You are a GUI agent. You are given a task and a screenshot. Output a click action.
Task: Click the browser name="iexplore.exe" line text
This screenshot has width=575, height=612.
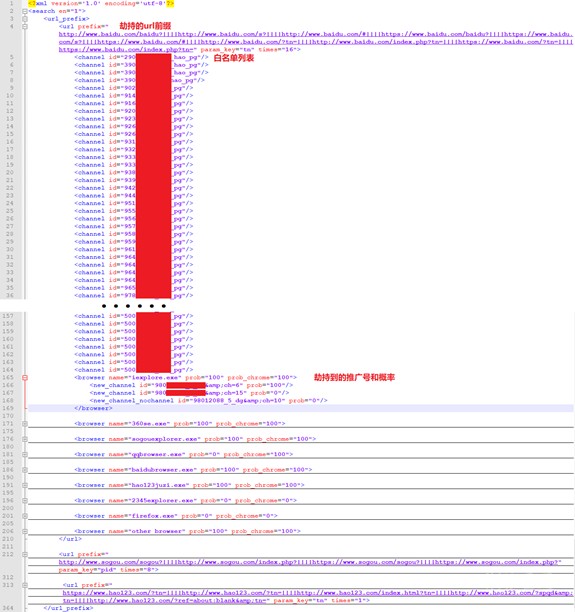pyautogui.click(x=185, y=377)
